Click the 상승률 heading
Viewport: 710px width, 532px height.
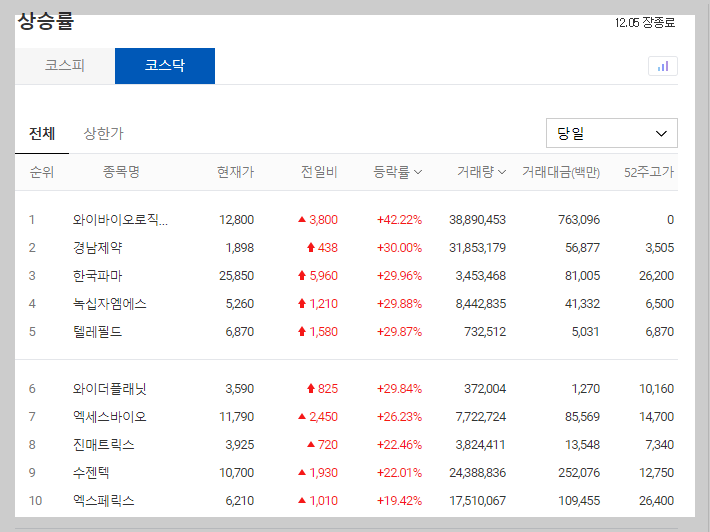click(45, 22)
